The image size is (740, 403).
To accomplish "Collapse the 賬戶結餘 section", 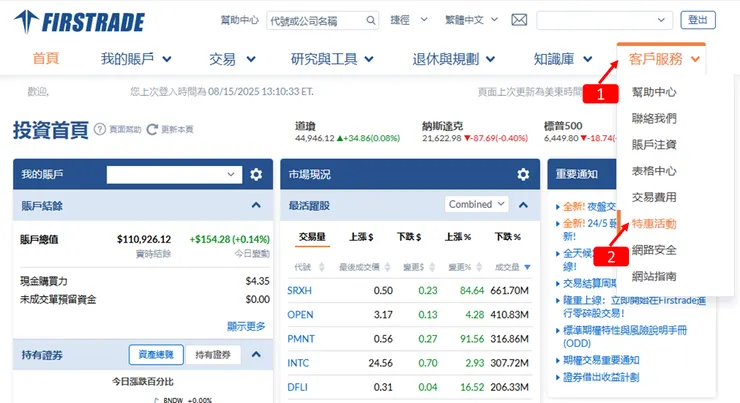I will 256,205.
